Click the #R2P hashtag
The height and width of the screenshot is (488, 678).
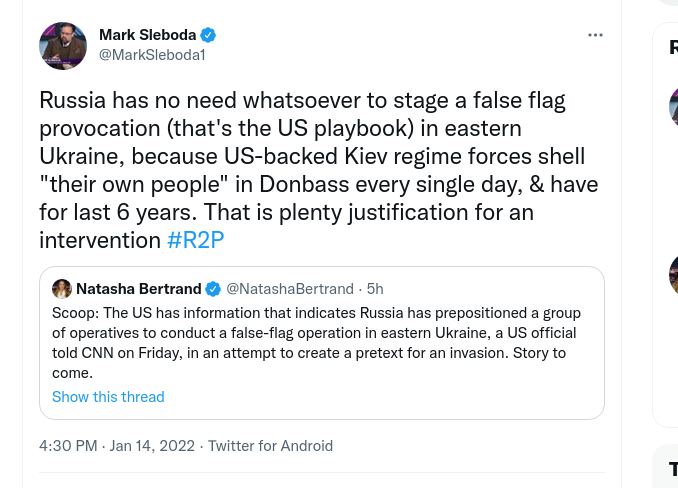(x=195, y=240)
